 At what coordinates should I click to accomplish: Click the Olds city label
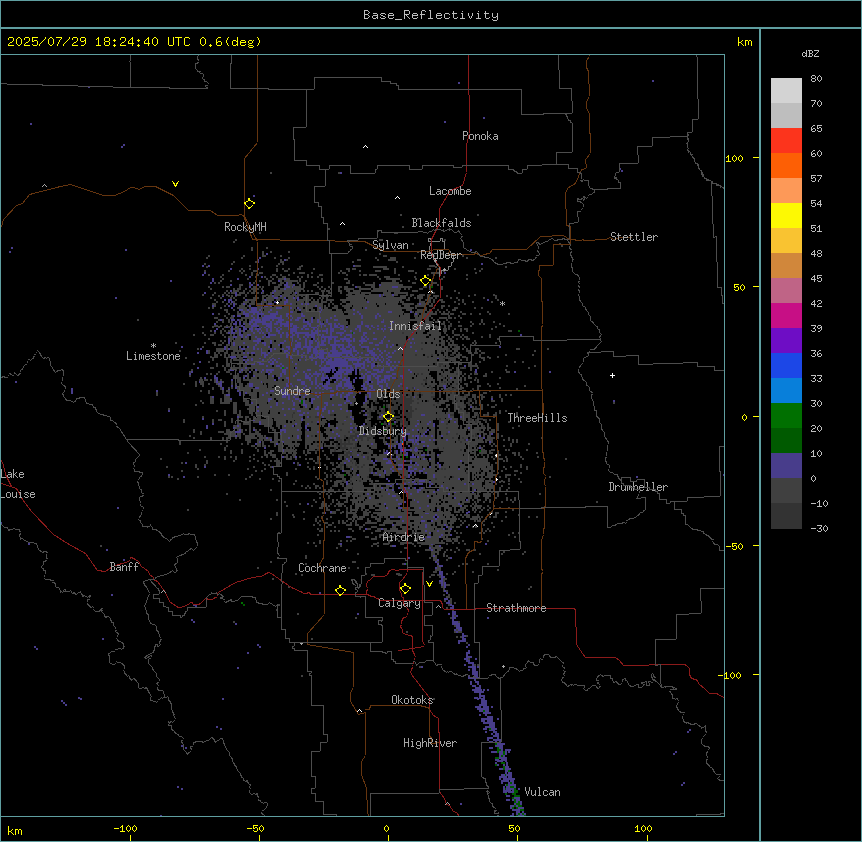pos(388,394)
